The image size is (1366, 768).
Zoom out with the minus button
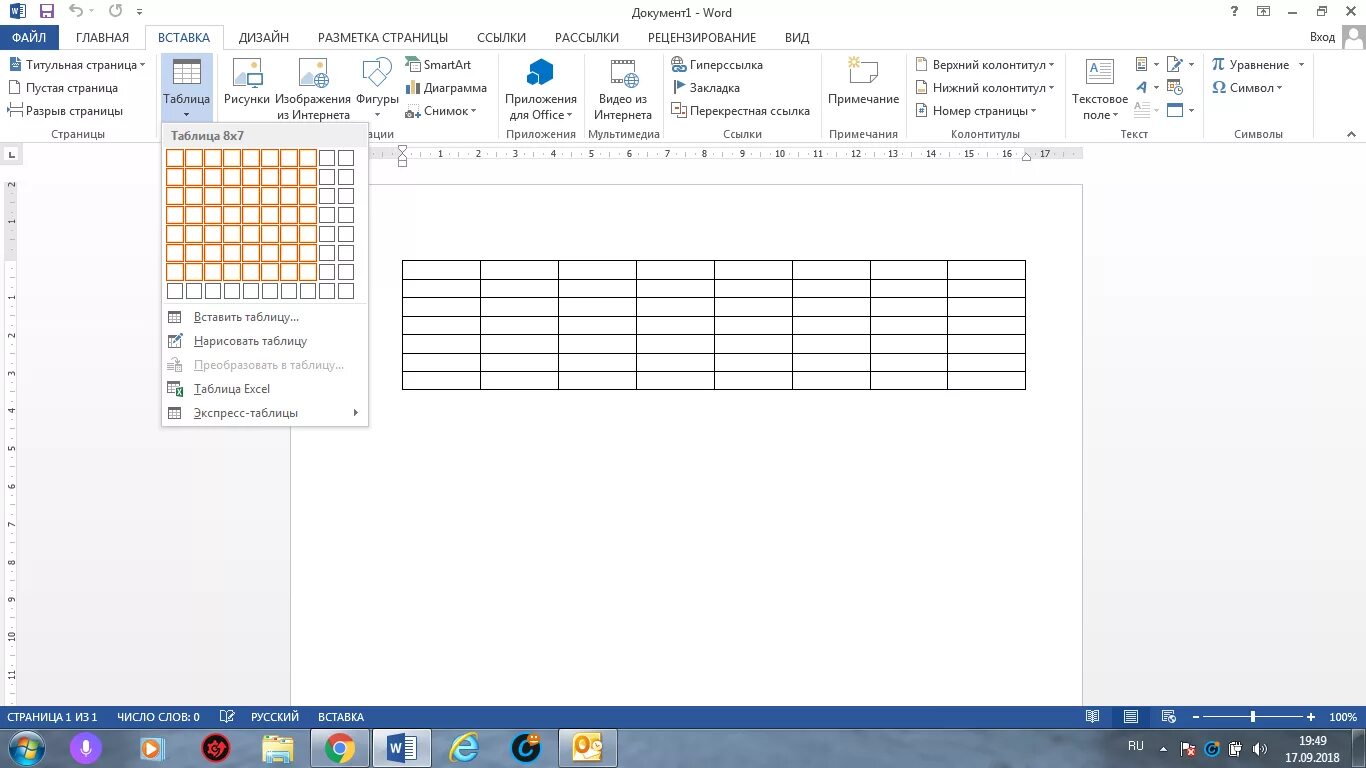click(1194, 717)
